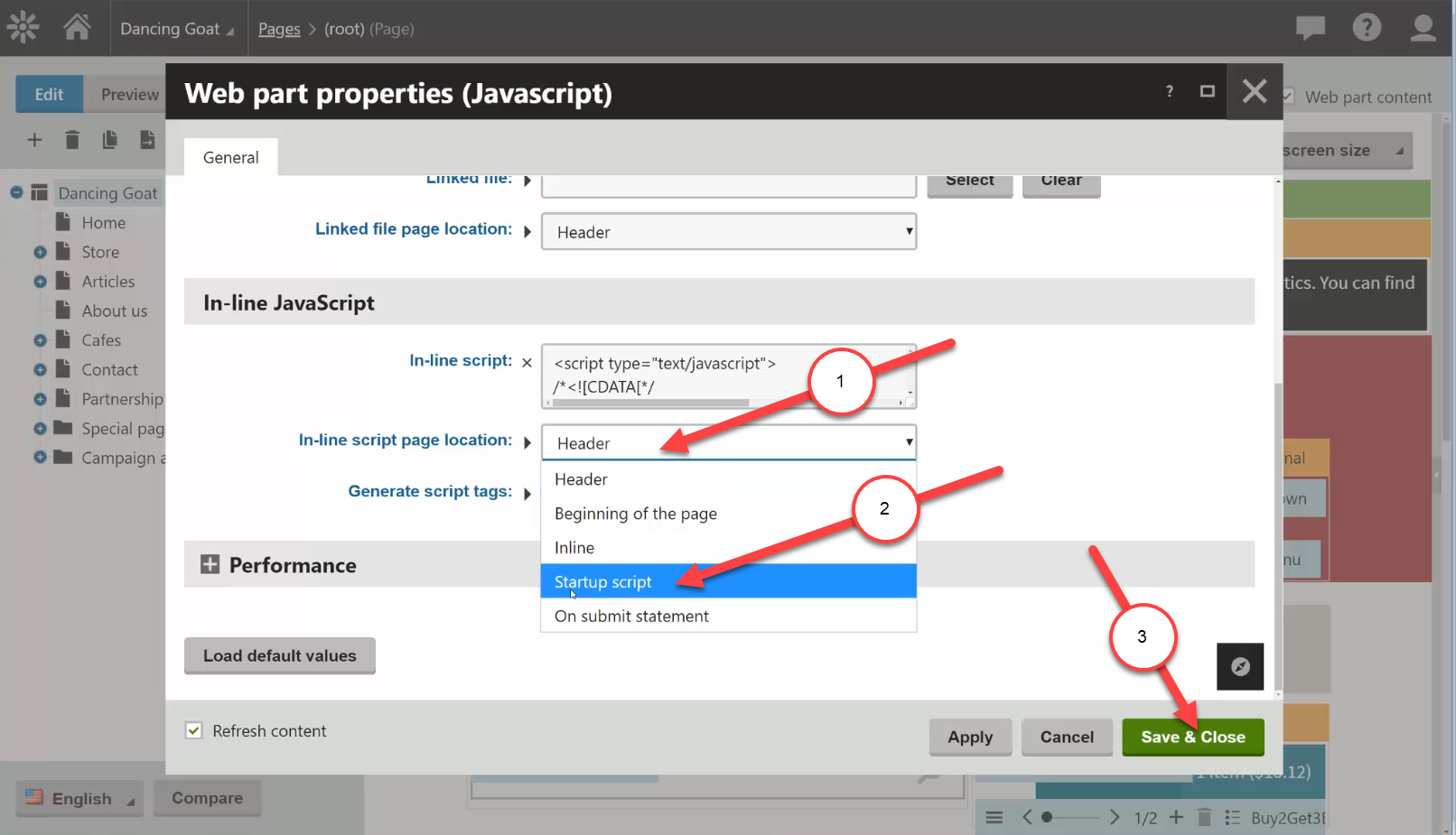Delete page with the trash bin icon

pos(72,140)
